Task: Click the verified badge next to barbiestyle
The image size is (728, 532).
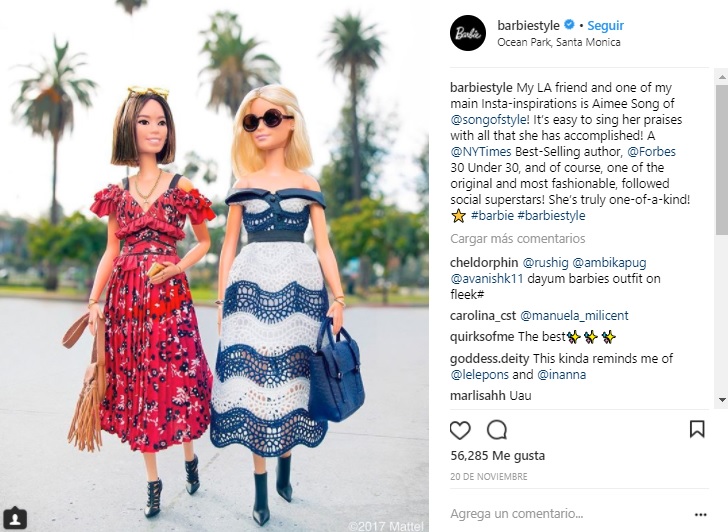Action: (x=569, y=25)
